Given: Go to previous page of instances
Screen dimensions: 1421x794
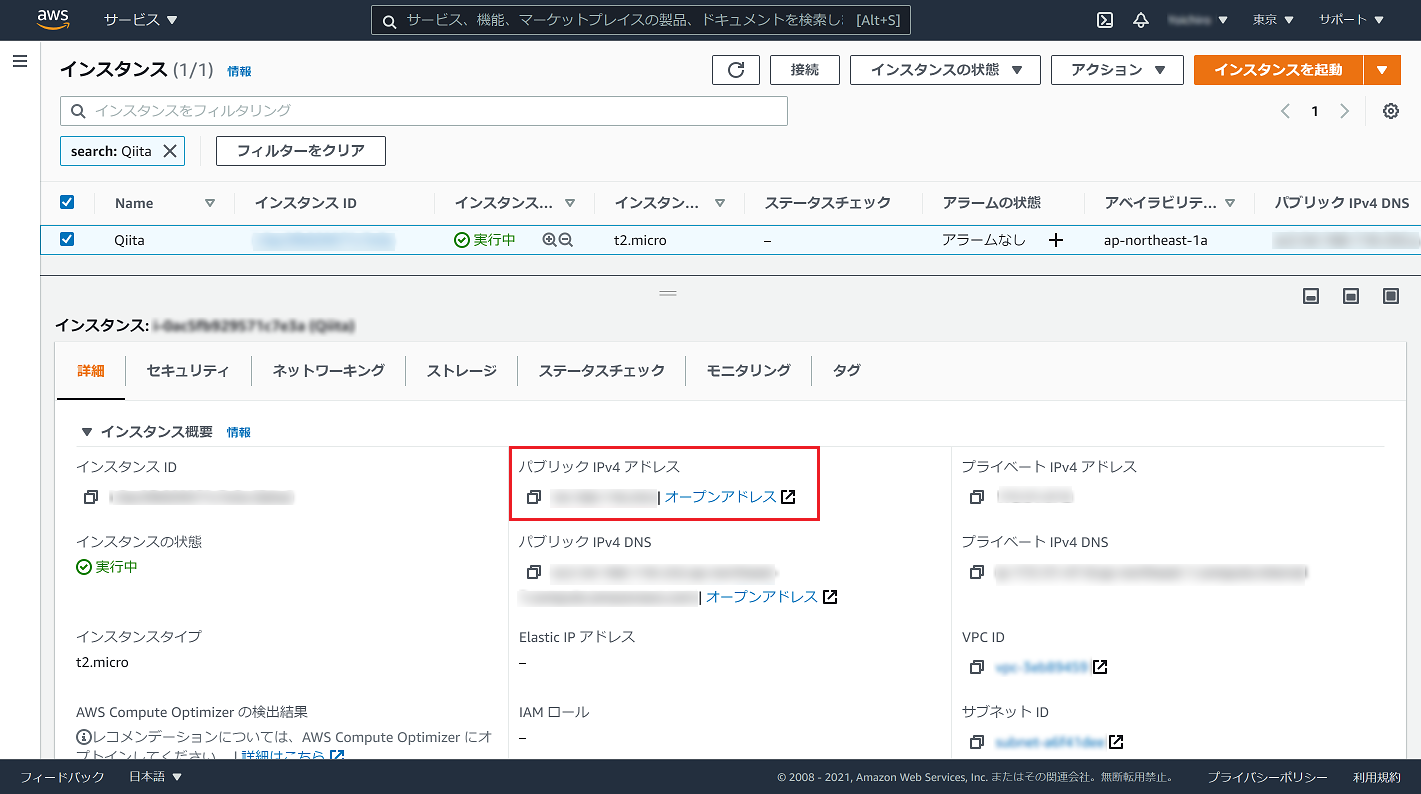Looking at the screenshot, I should click(1285, 111).
